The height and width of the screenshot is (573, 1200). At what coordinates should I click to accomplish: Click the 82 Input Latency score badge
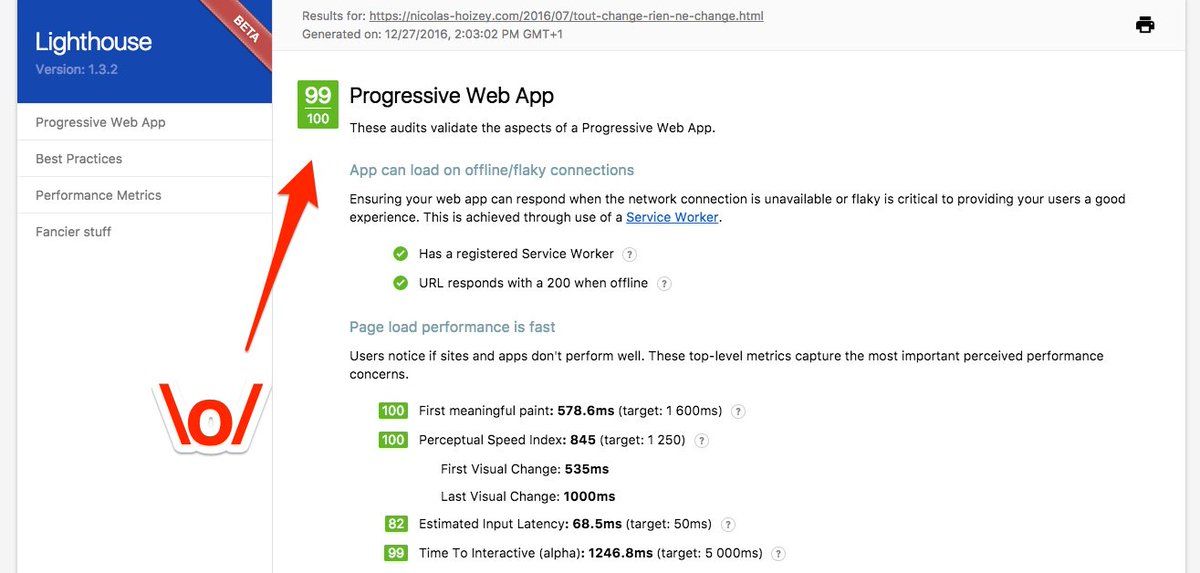[396, 524]
